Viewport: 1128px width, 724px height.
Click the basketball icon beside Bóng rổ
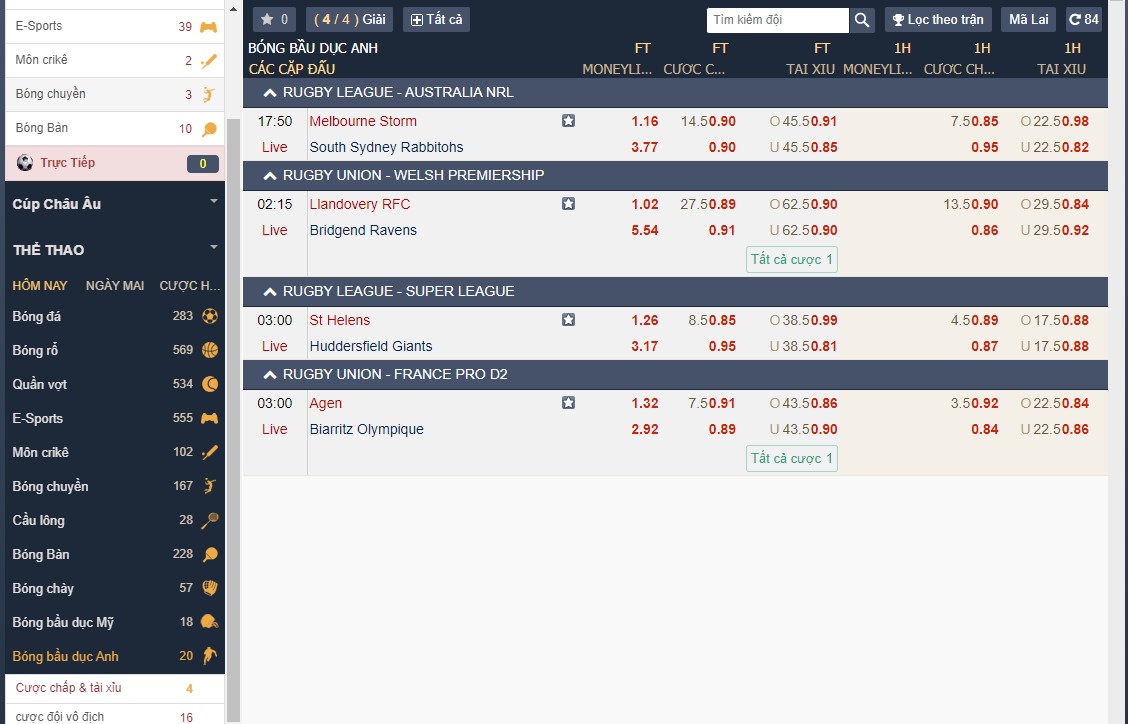point(210,350)
